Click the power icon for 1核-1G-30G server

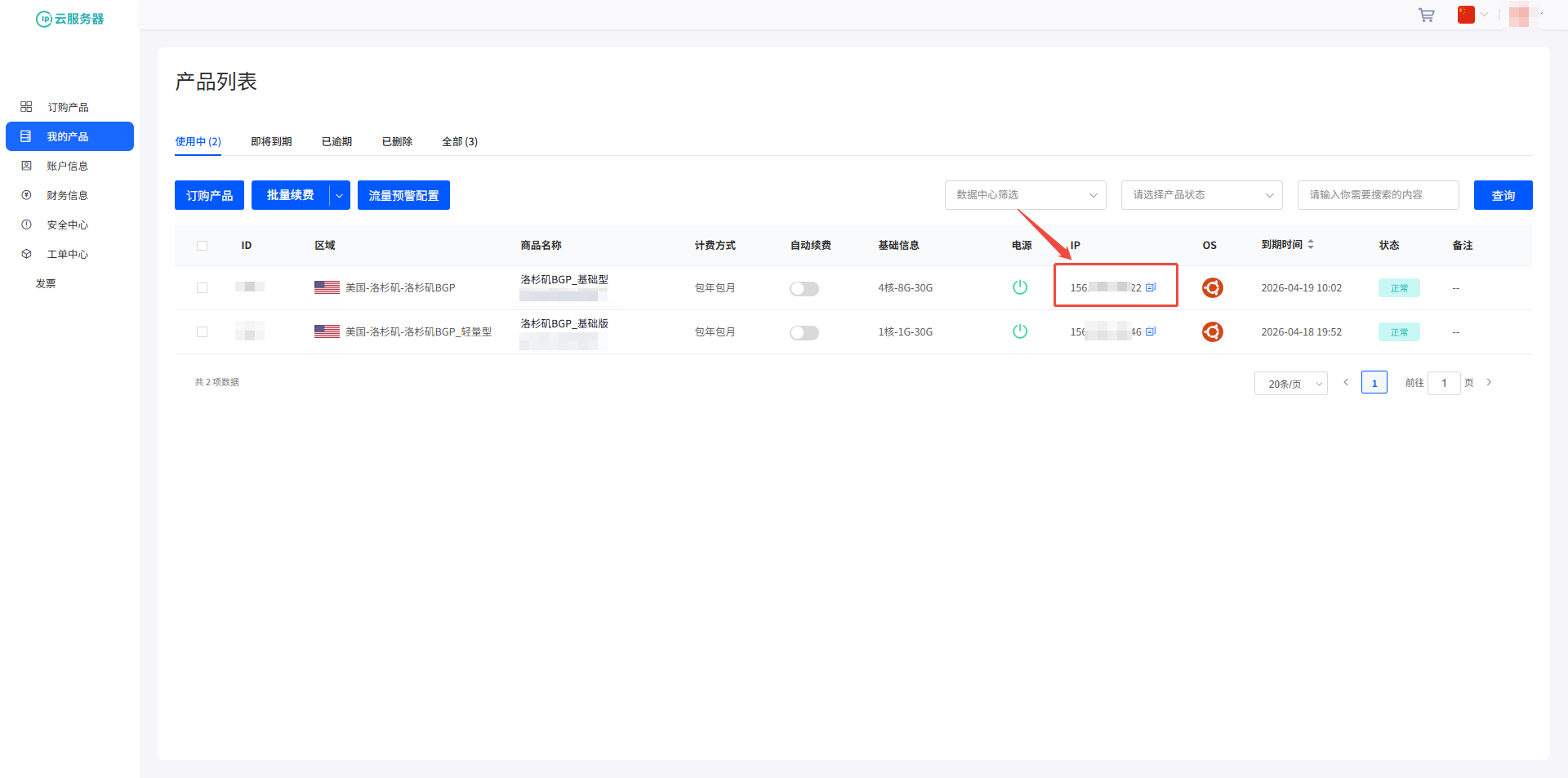point(1019,331)
